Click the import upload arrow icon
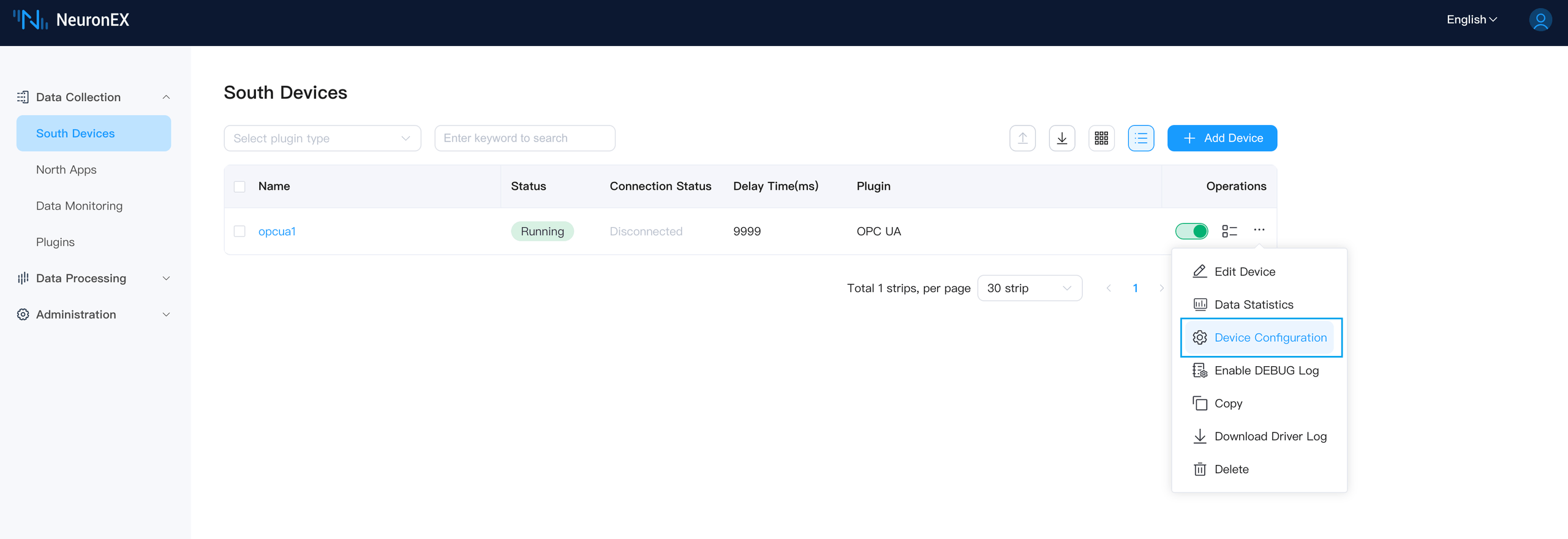1568x539 pixels. 1022,138
